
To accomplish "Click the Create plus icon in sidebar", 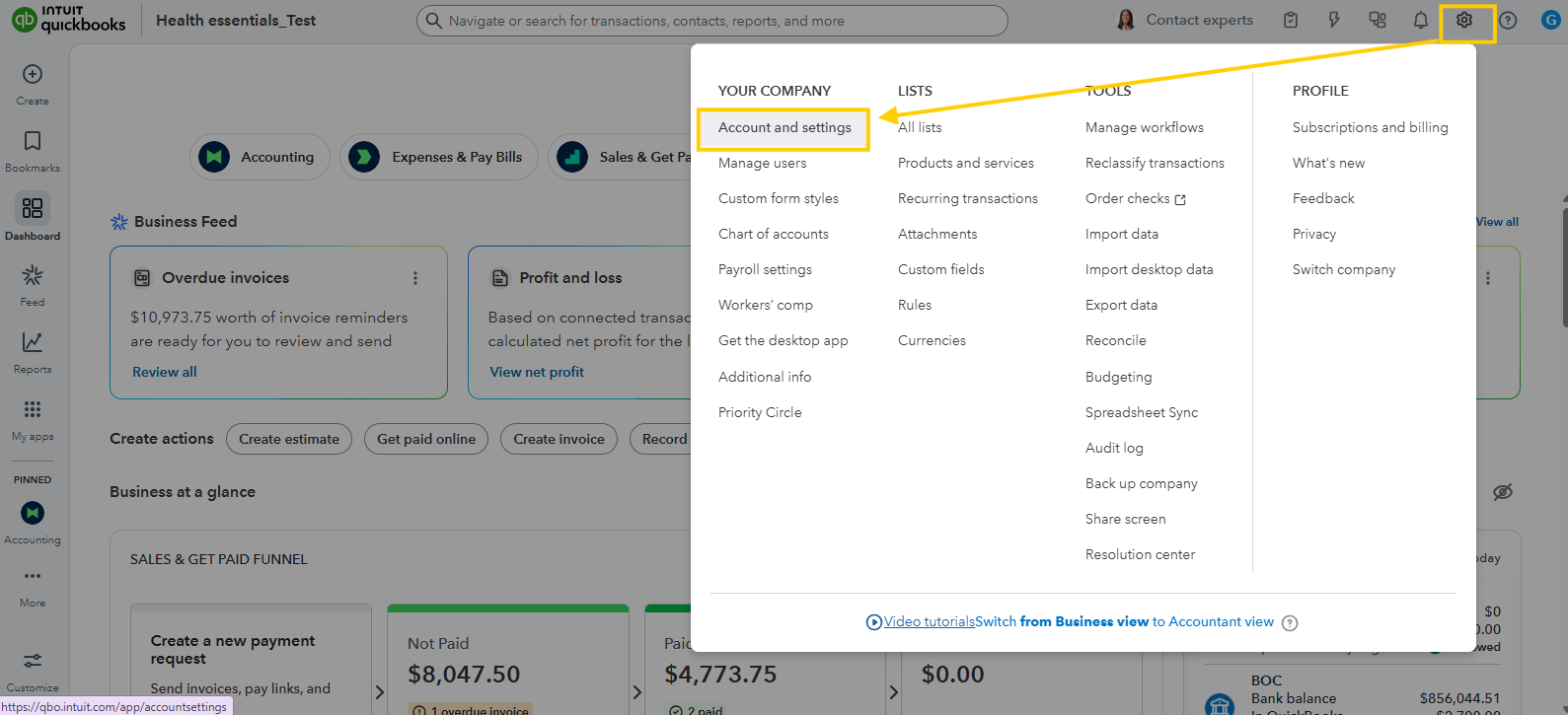I will (33, 75).
